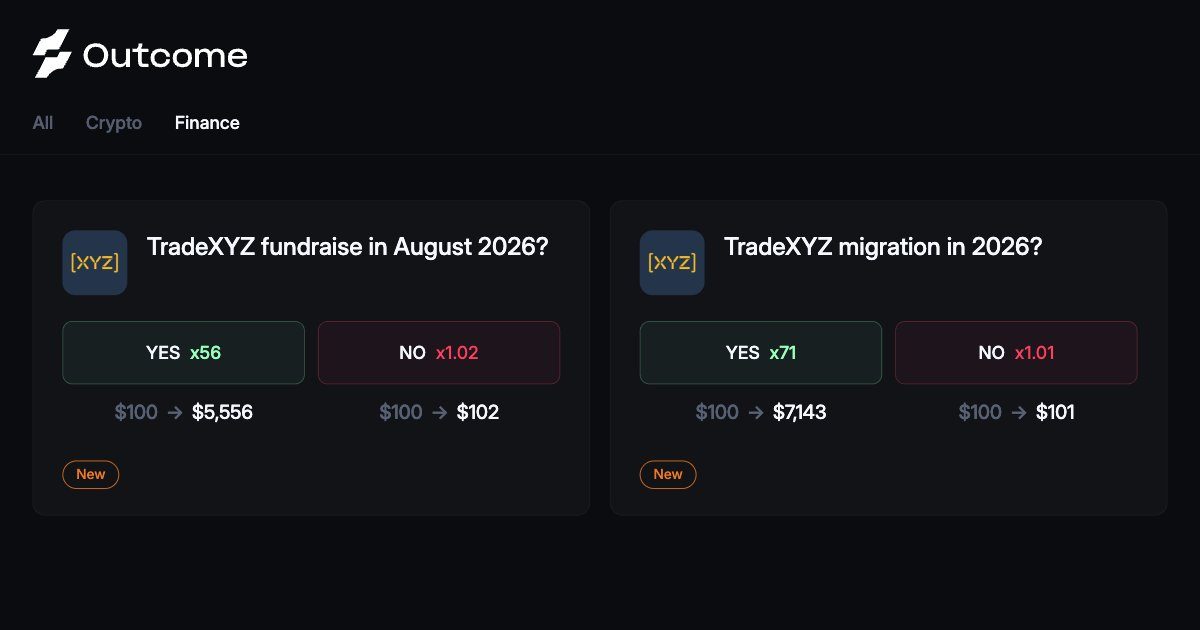The image size is (1200, 630).
Task: Open TradeXYZ migration in 2026 title
Action: point(883,247)
